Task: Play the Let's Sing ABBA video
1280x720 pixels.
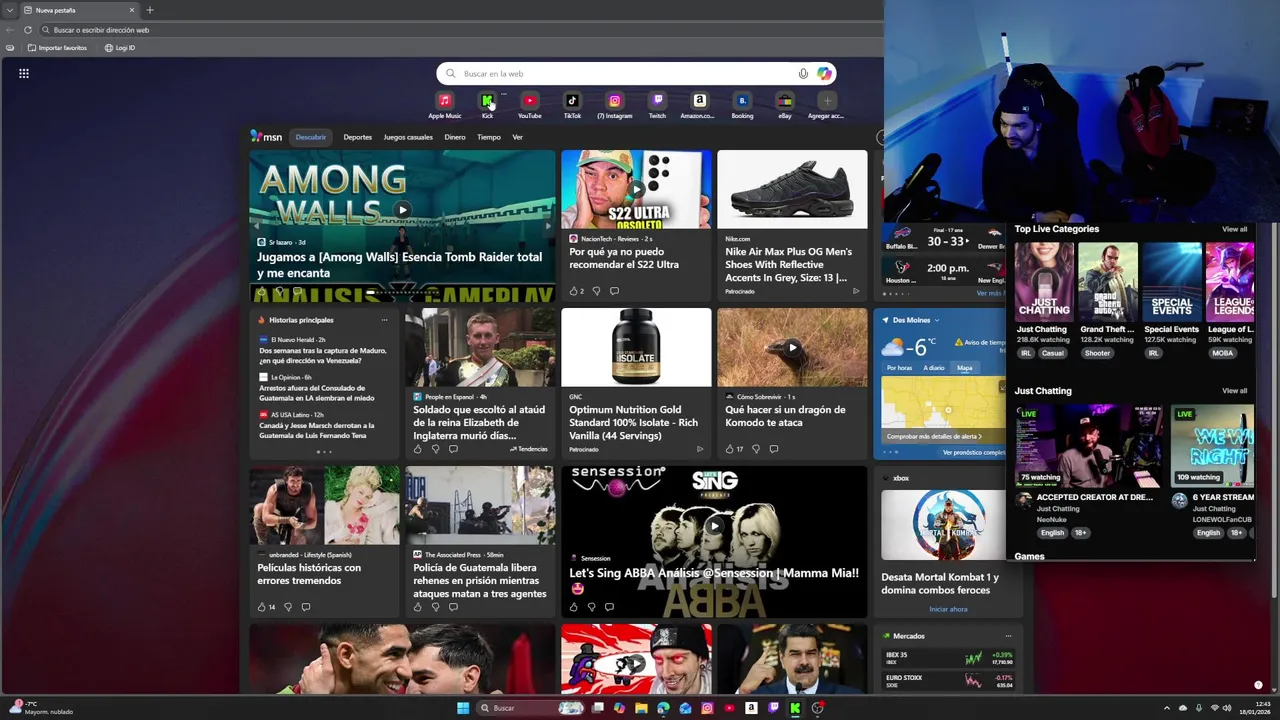Action: tap(714, 526)
